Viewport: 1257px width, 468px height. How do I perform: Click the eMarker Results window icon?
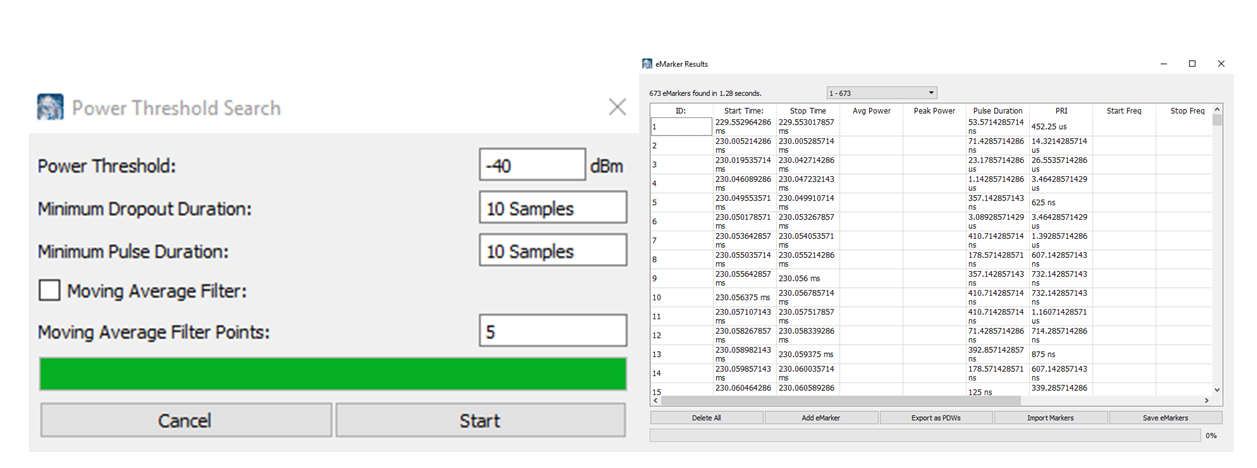pyautogui.click(x=647, y=64)
